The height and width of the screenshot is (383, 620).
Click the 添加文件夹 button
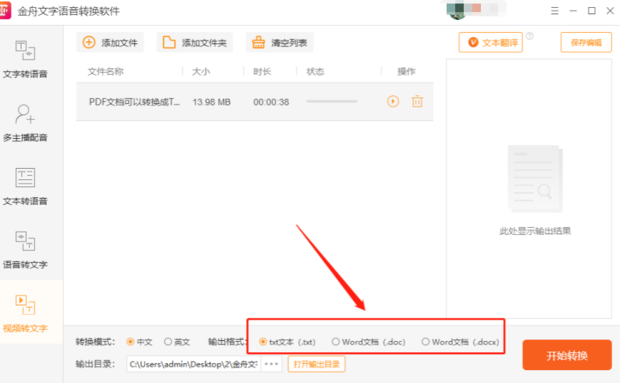coord(195,42)
